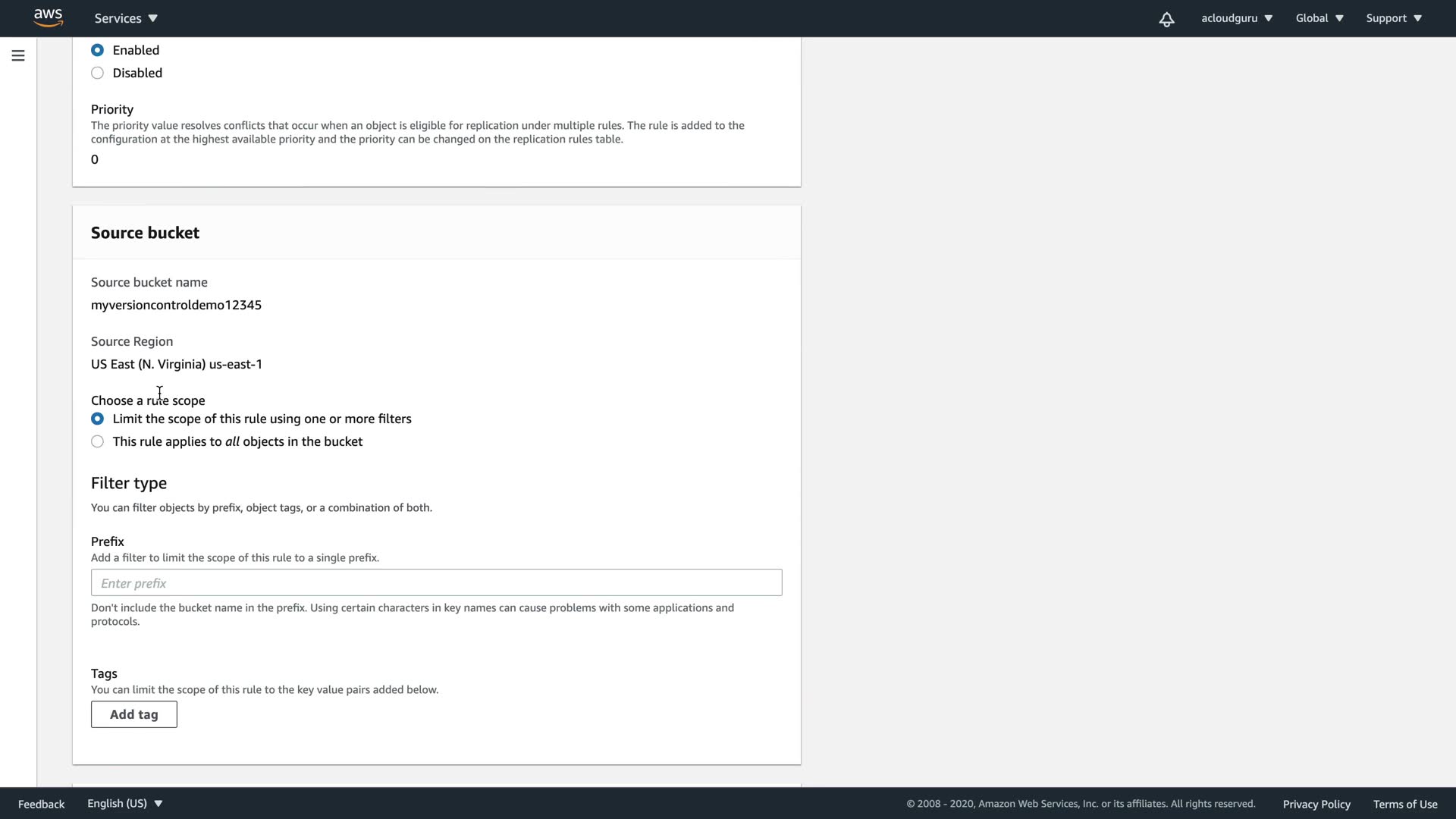Select the Disabled status radio button
This screenshot has height=819, width=1456.
click(x=97, y=73)
